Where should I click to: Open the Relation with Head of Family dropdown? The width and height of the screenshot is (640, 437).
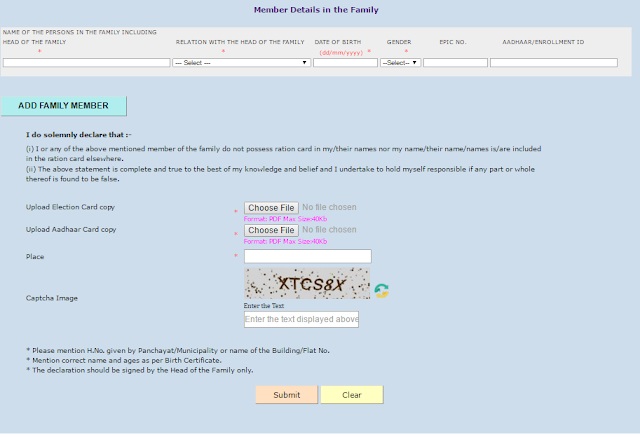click(x=242, y=62)
